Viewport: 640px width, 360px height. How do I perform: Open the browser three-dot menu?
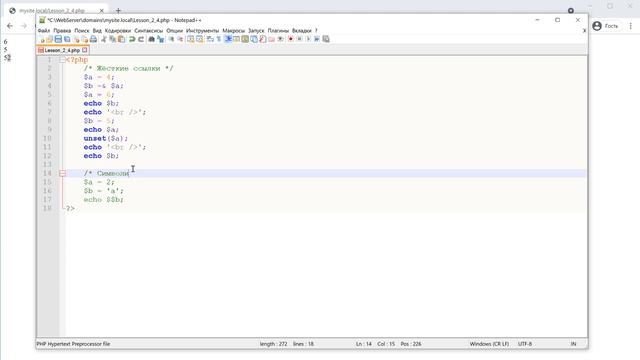tap(631, 26)
